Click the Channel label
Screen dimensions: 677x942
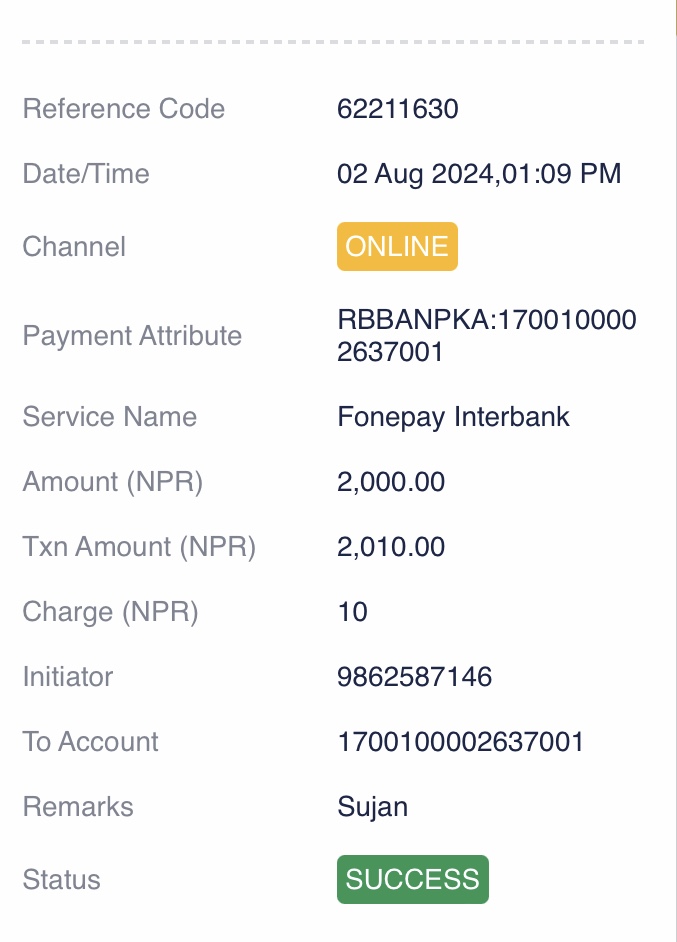coord(74,246)
